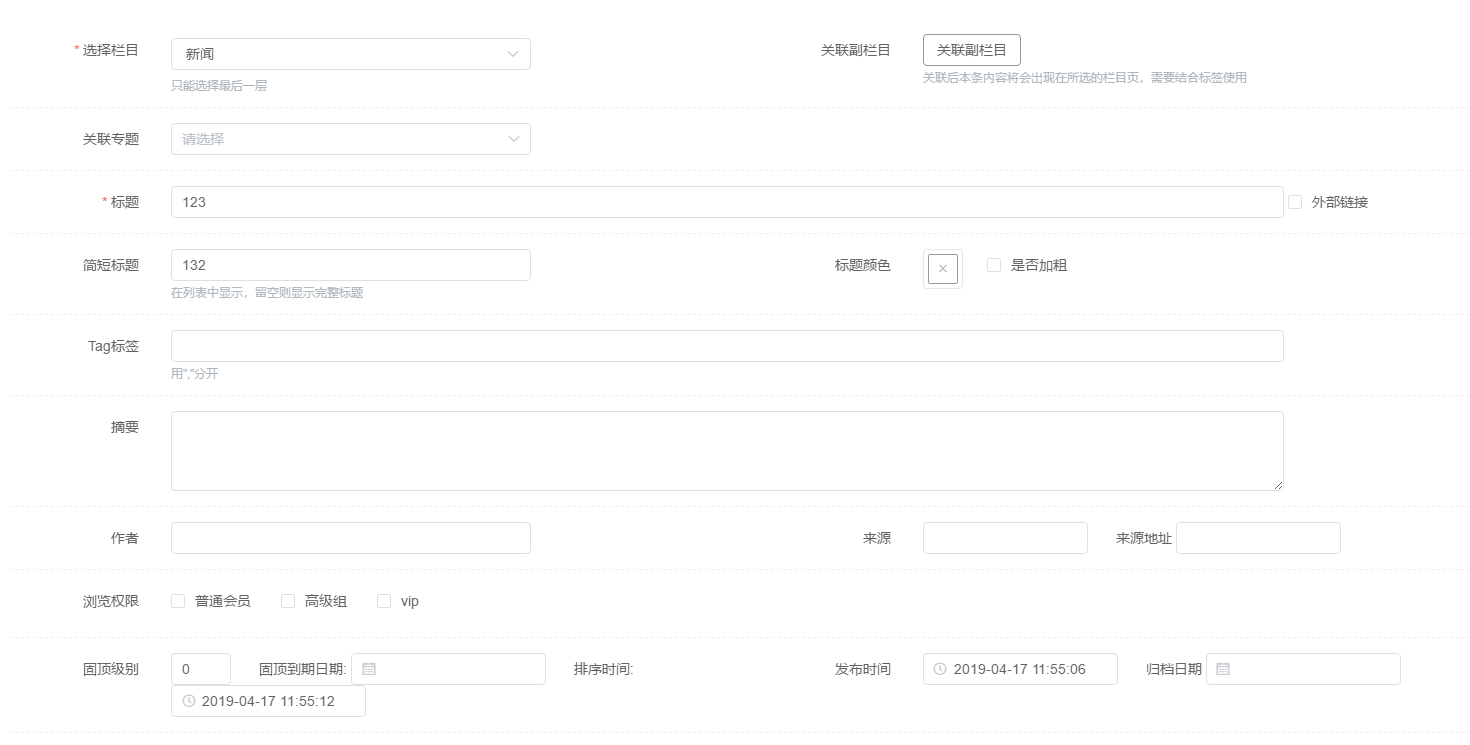Focus the 作者 input field
Viewport: 1470px width, 745px height.
pyautogui.click(x=350, y=538)
